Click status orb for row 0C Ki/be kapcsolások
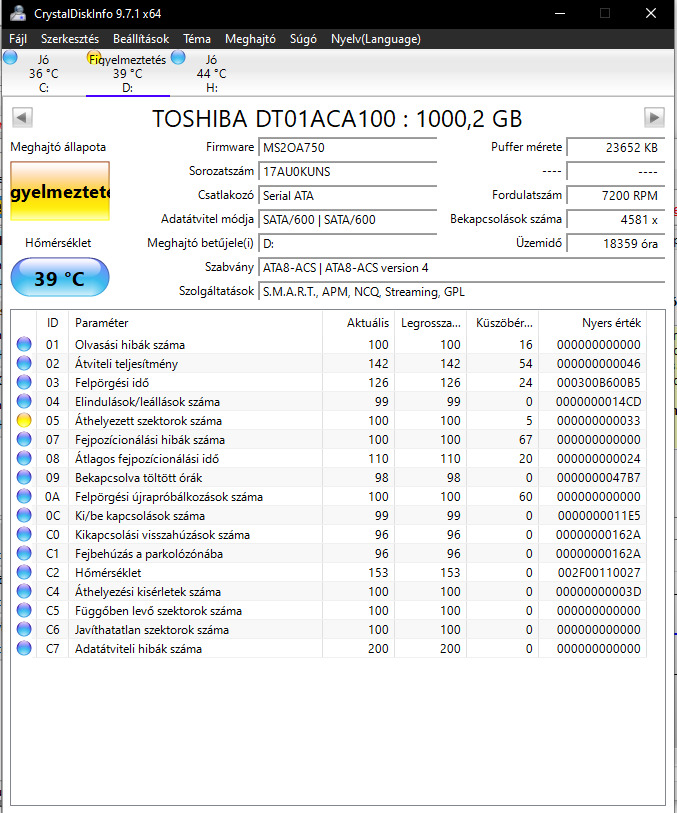677x813 pixels. coord(24,515)
